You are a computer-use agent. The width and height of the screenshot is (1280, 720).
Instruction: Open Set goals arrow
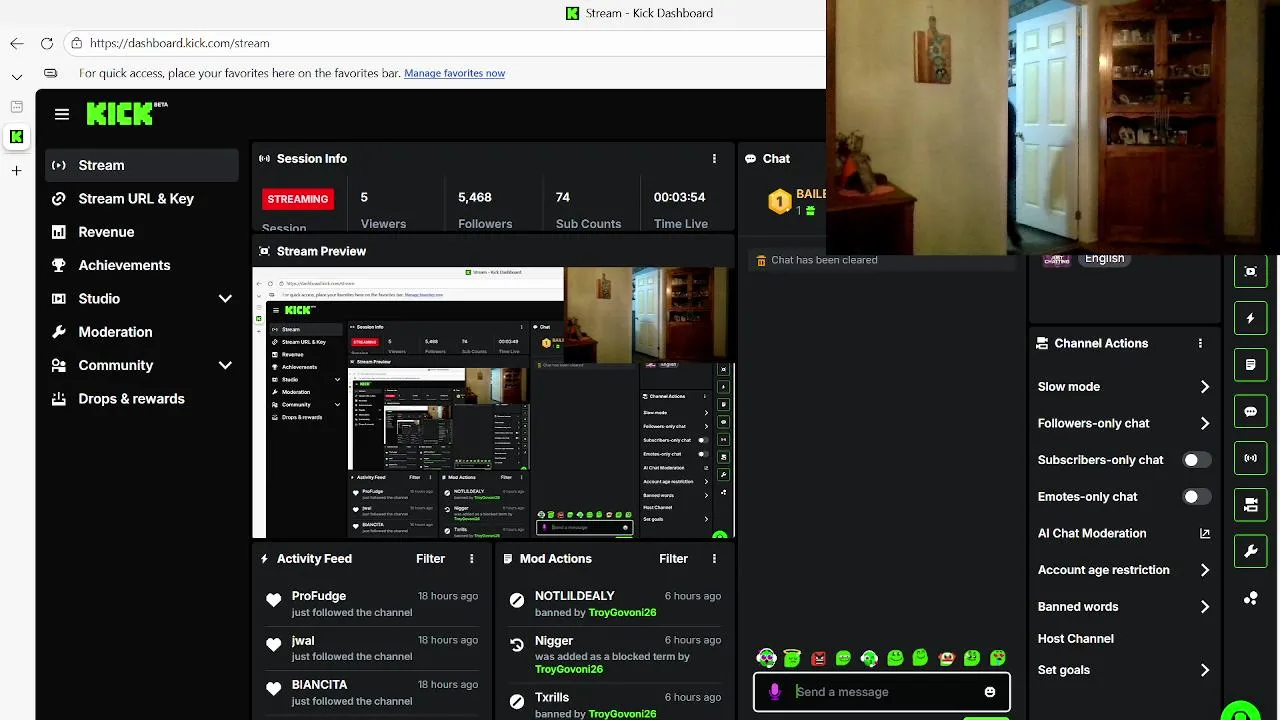point(1205,670)
